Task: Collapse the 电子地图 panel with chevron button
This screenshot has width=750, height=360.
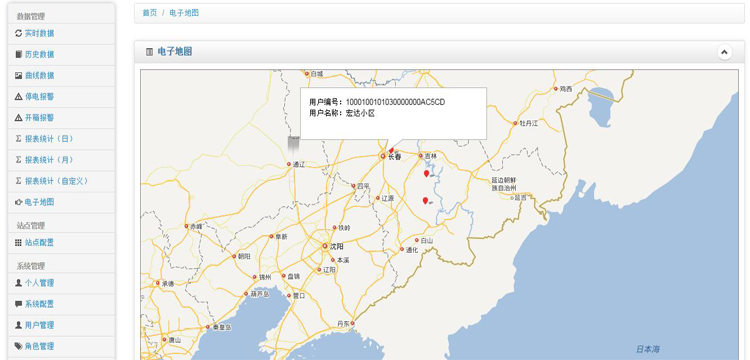Action: point(724,52)
